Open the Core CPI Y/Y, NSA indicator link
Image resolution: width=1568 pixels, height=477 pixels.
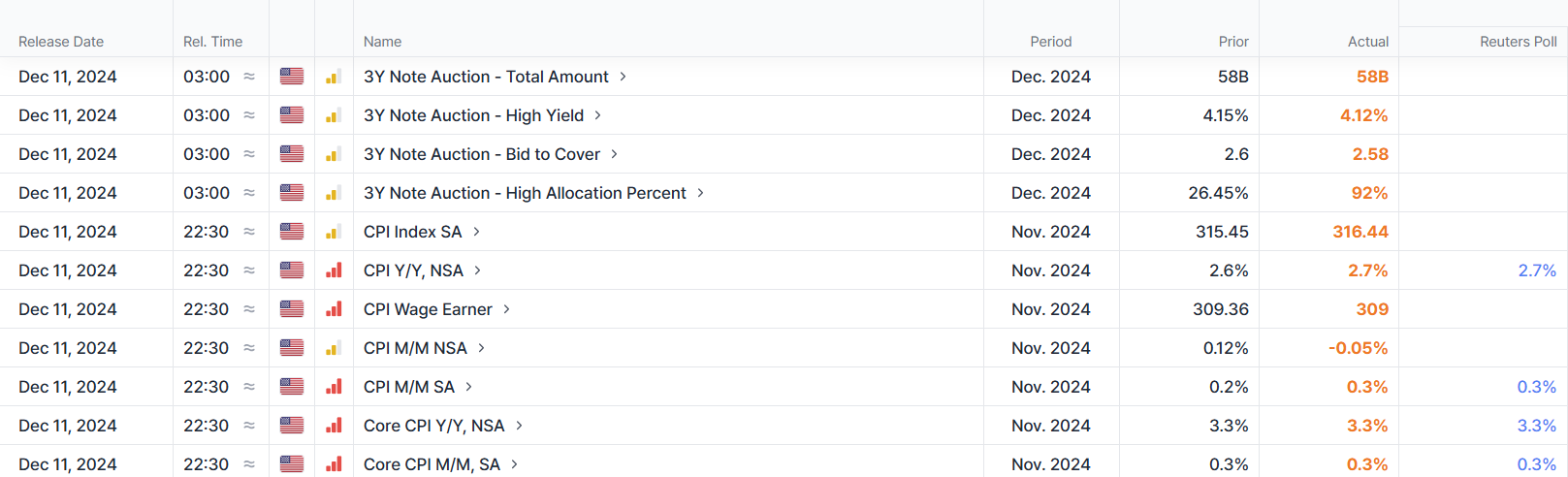pos(433,426)
